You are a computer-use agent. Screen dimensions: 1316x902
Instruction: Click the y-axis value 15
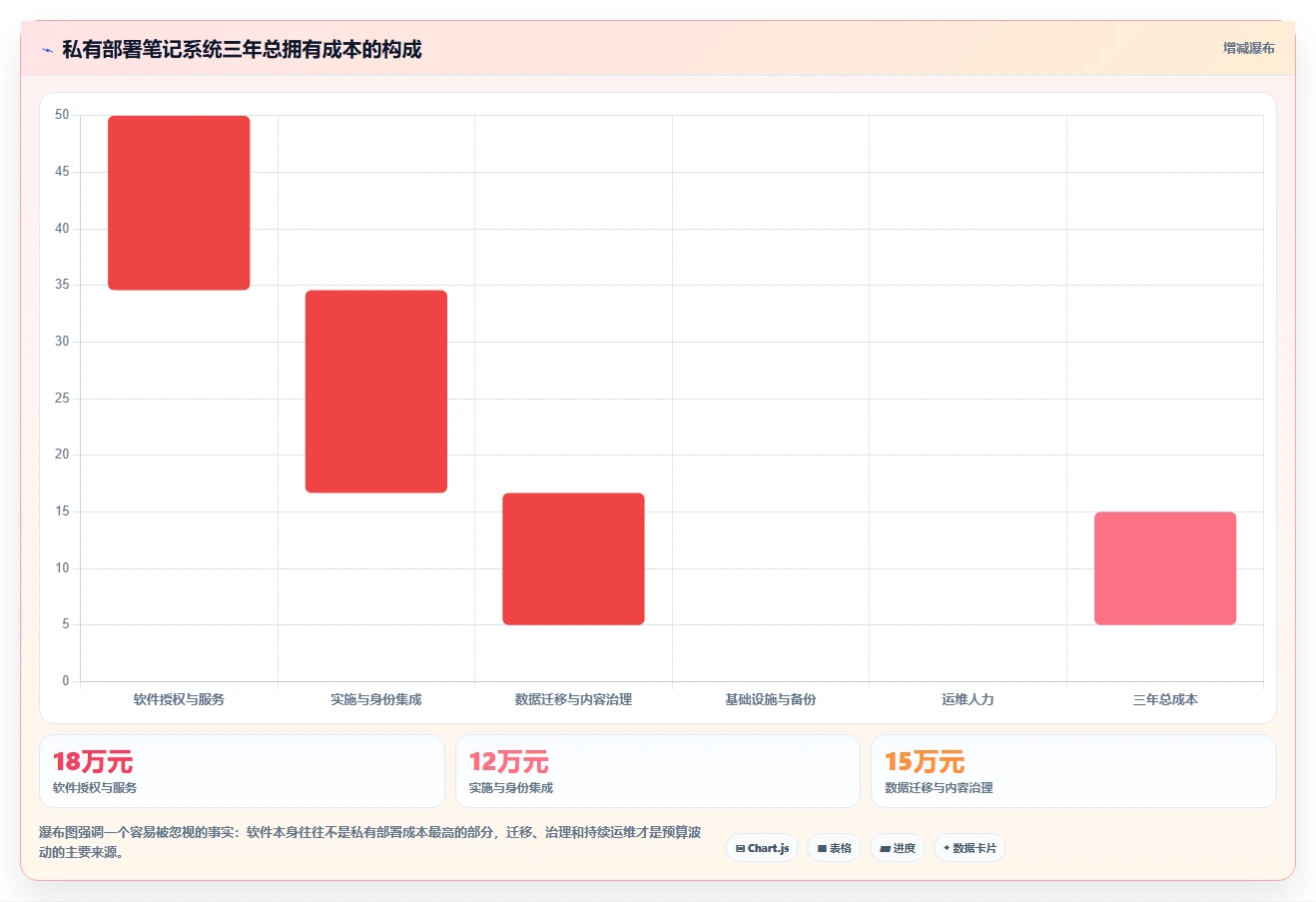62,511
